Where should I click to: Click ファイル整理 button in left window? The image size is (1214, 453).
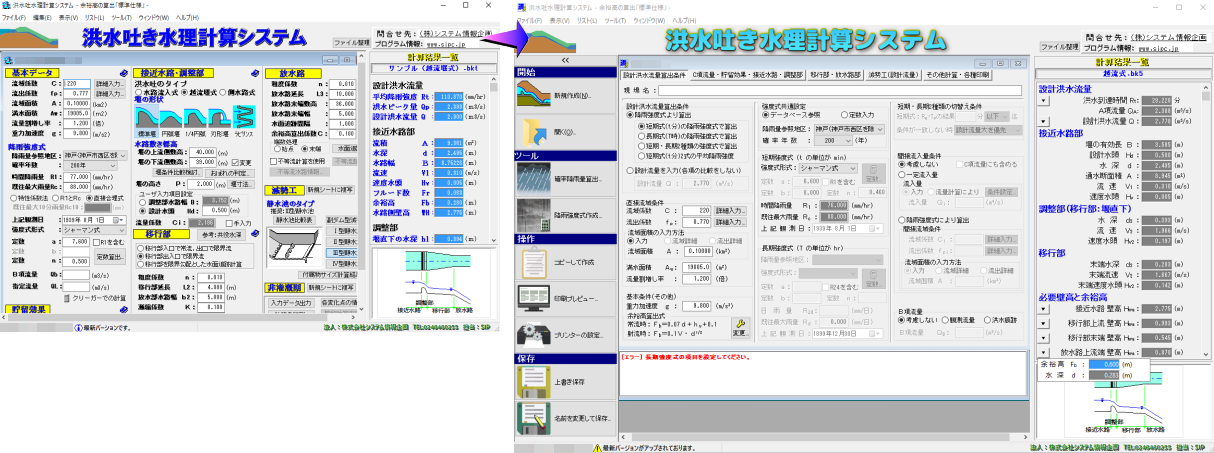351,43
